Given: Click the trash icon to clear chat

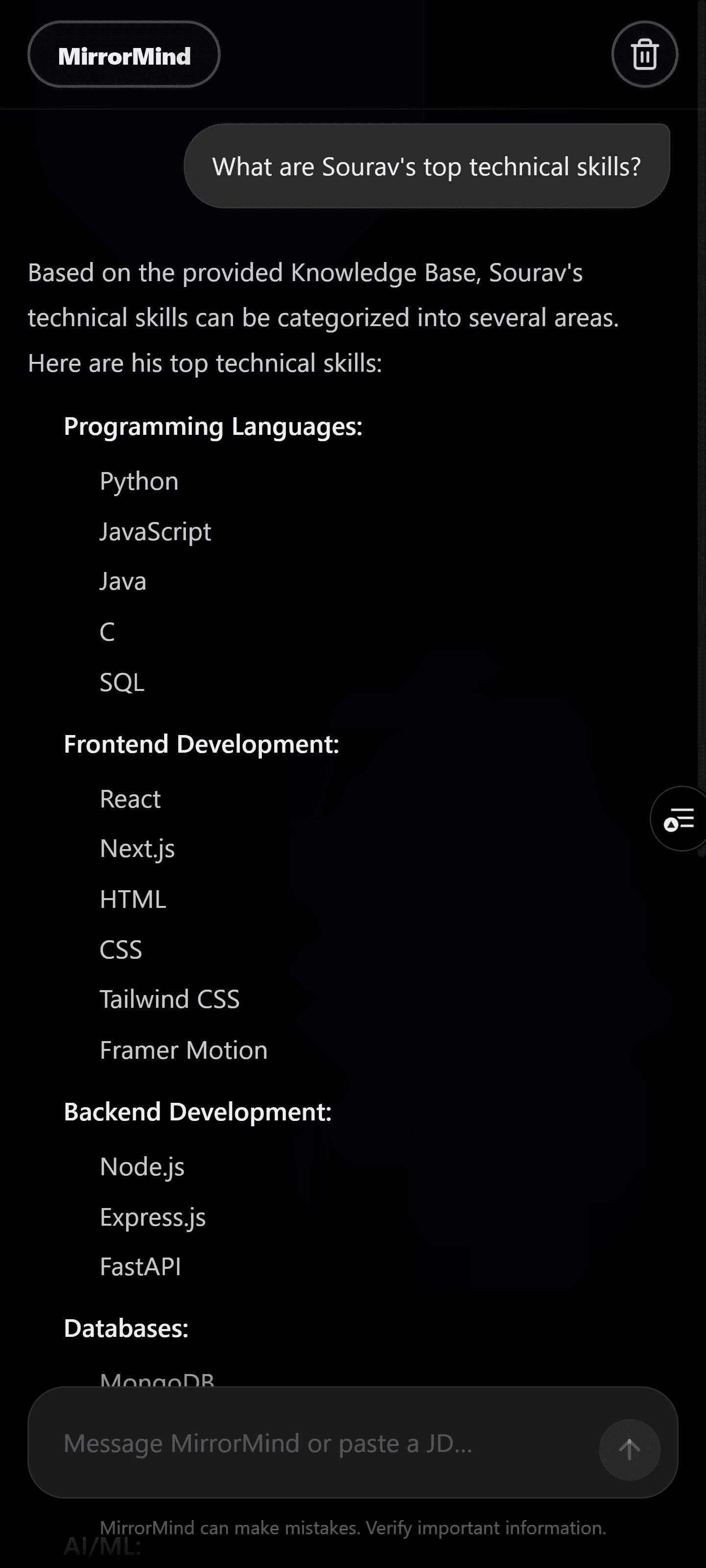Looking at the screenshot, I should click(x=644, y=55).
